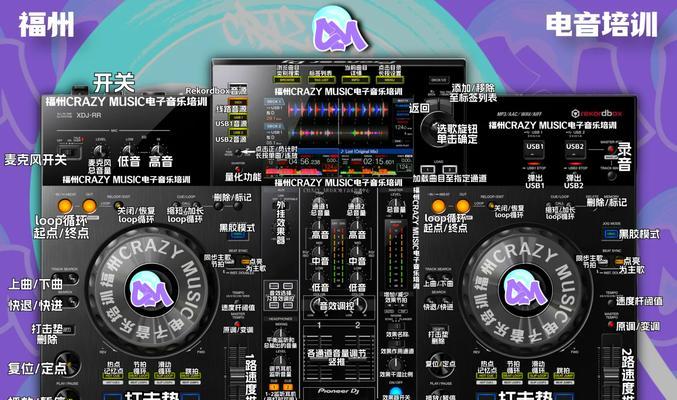Tap the left deck Loop In button
677x400 pixels.
pyautogui.click(x=65, y=206)
